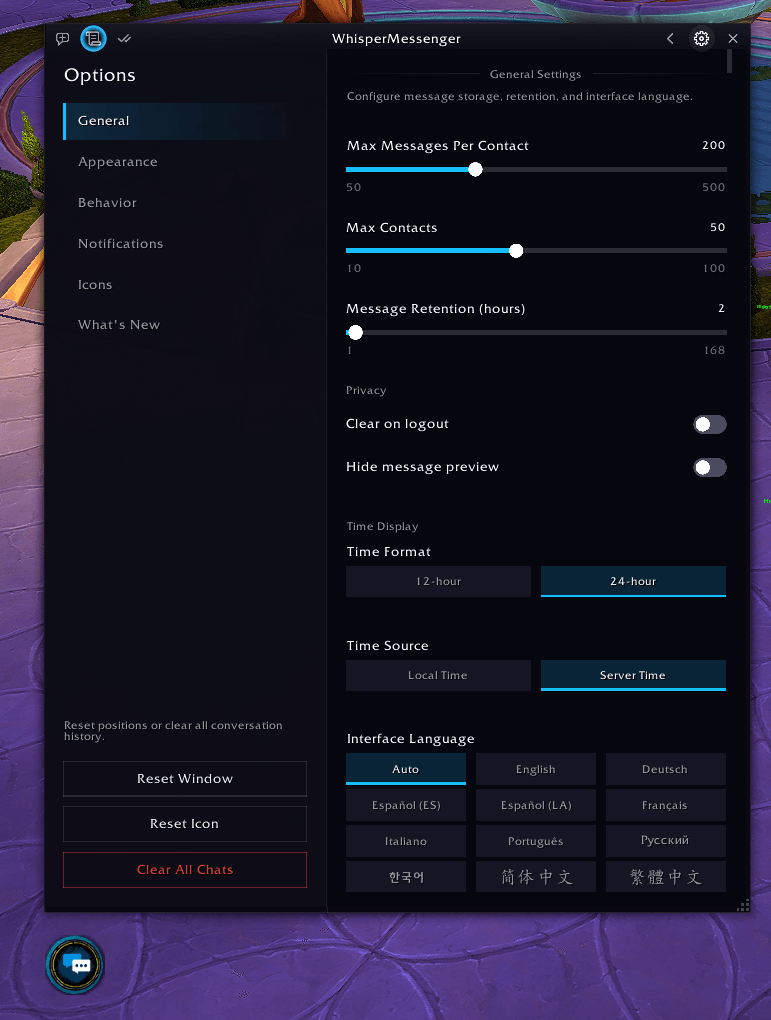Select Français language
771x1020 pixels.
(x=666, y=805)
